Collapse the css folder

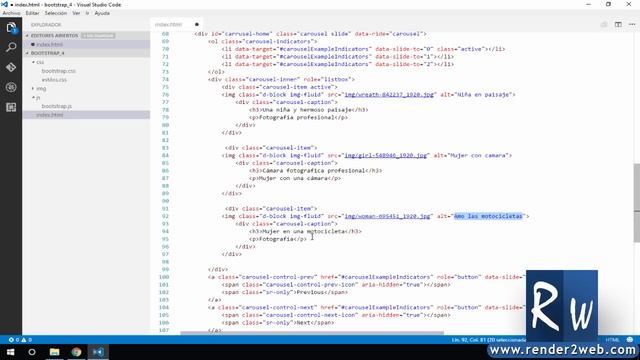(x=33, y=62)
